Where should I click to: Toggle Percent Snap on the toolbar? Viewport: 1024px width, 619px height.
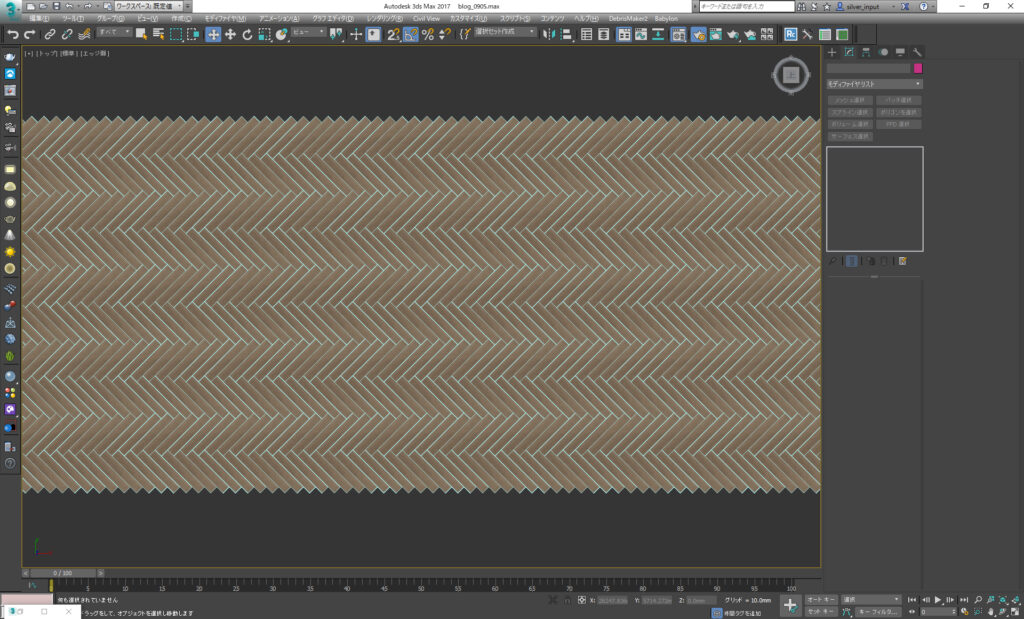click(x=428, y=34)
